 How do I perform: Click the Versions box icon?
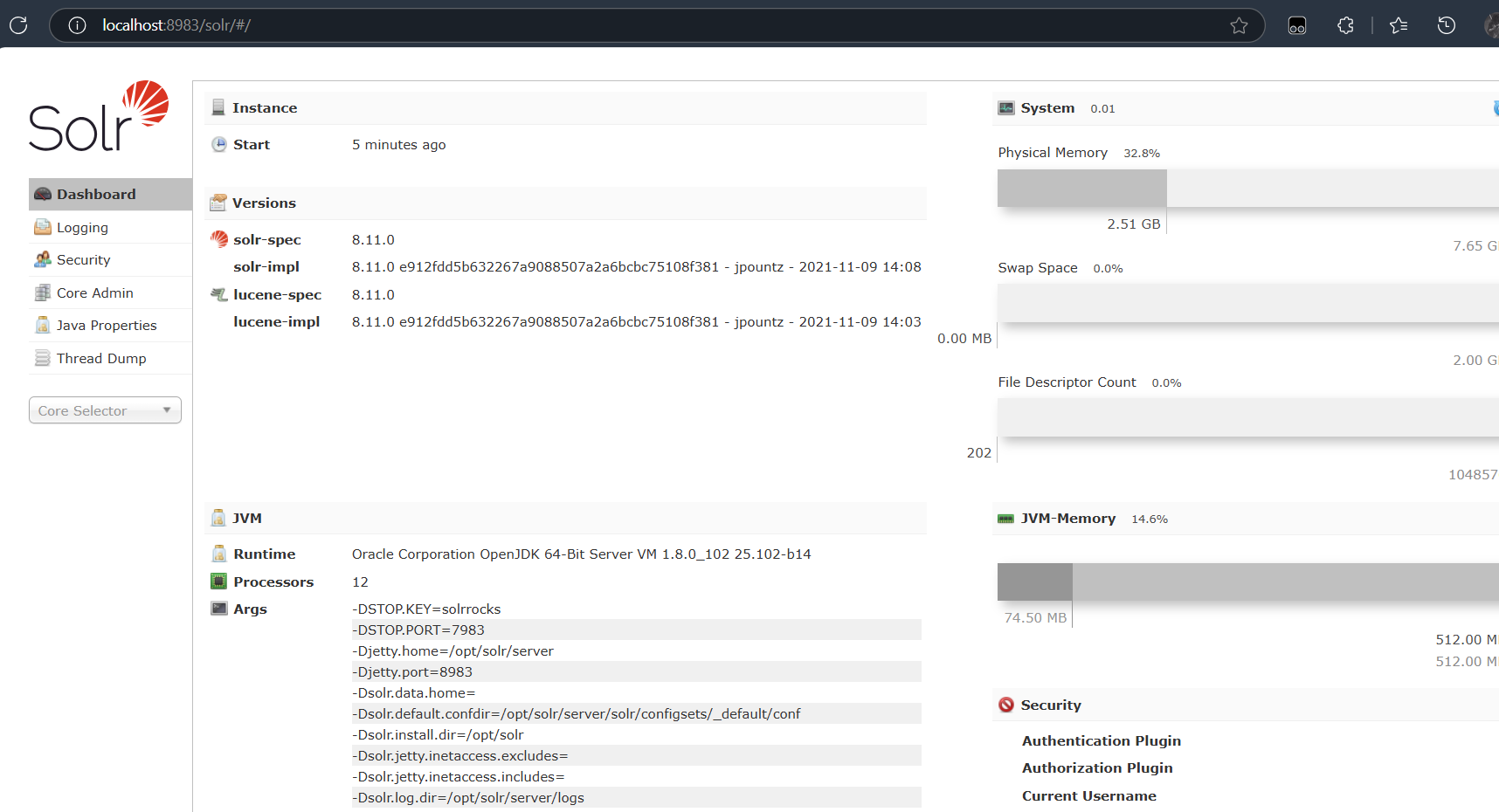[x=218, y=203]
